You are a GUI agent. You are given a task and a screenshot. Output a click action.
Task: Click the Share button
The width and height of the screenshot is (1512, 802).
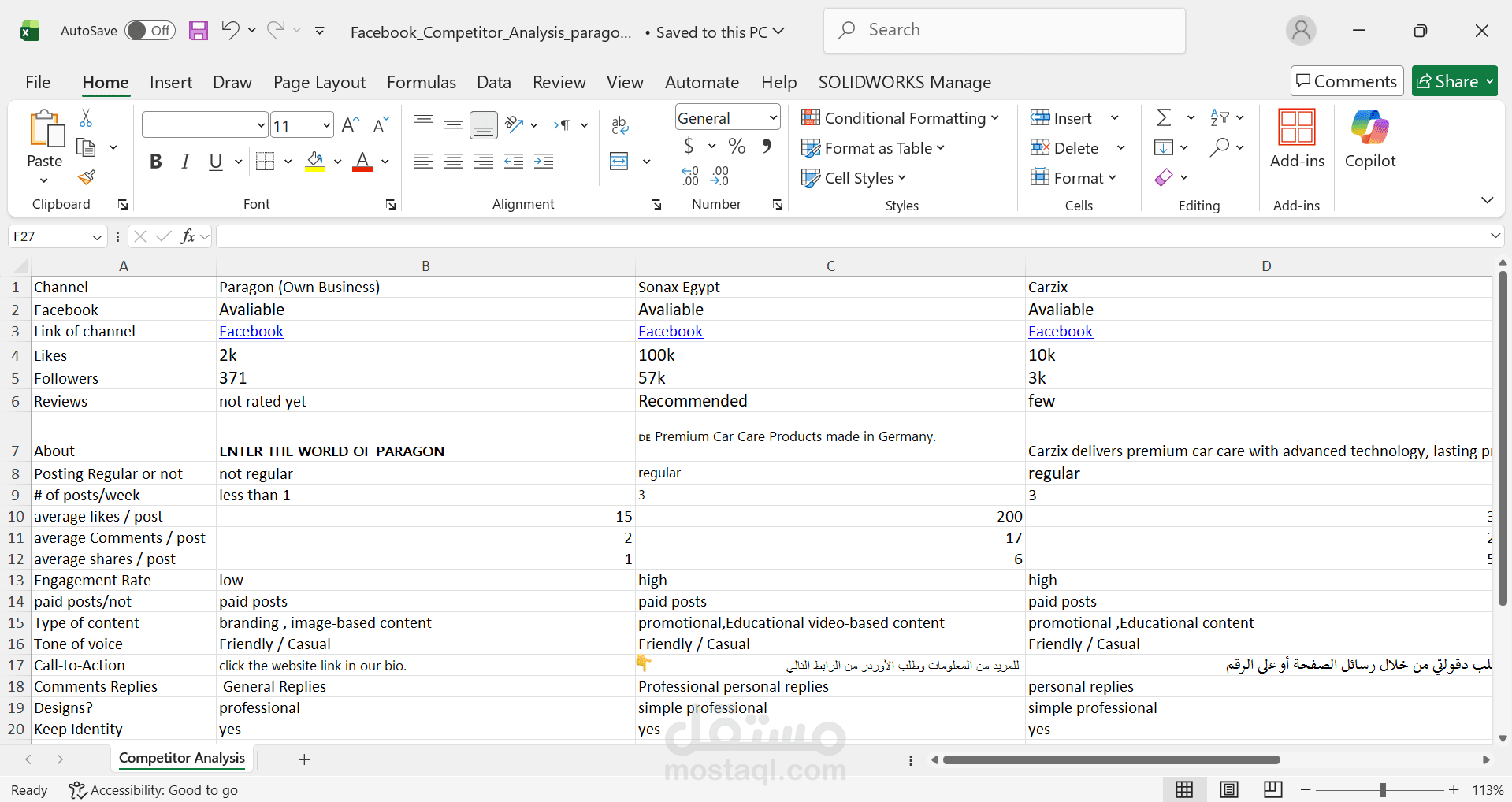tap(1454, 81)
